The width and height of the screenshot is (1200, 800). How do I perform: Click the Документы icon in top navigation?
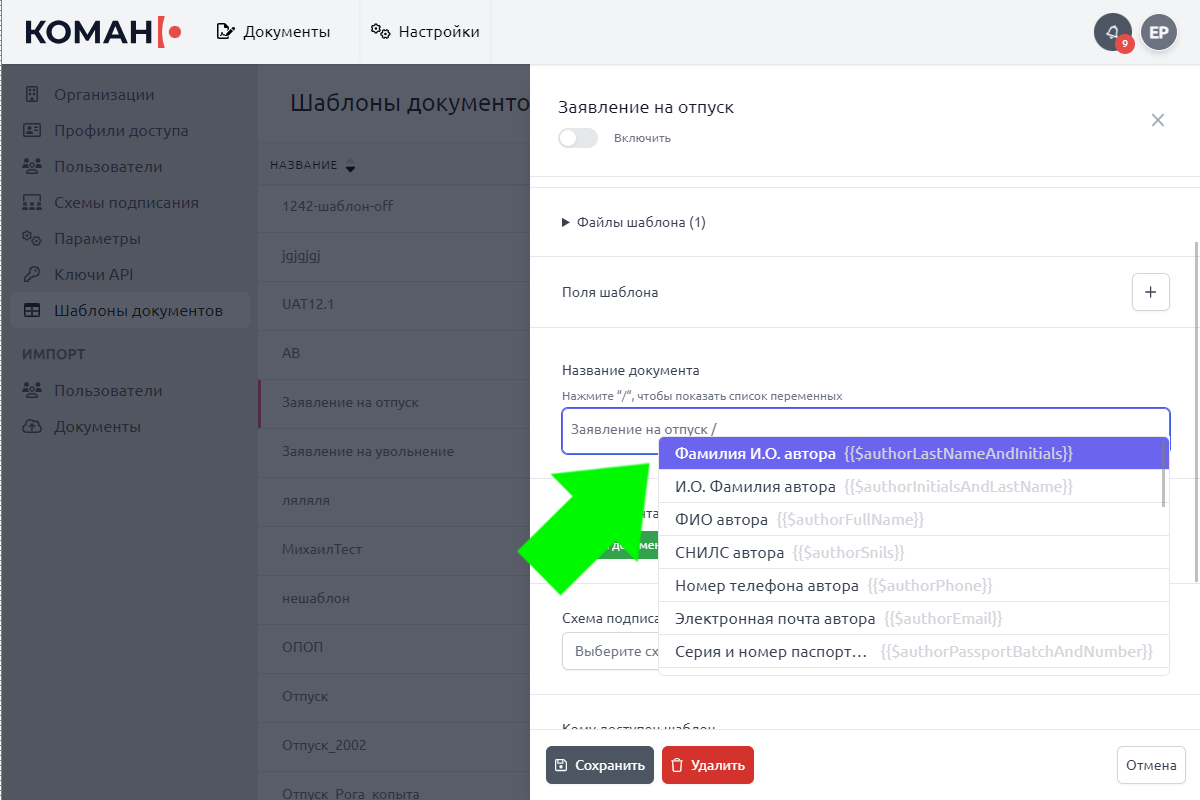[x=226, y=32]
